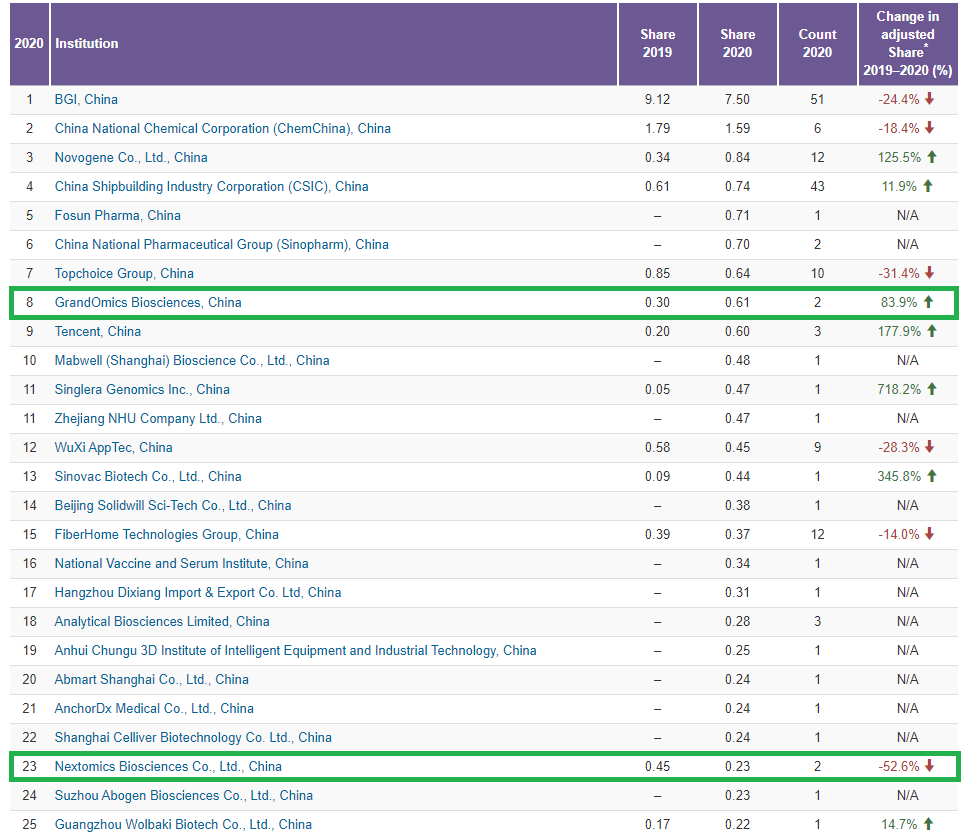966x839 pixels.
Task: Click the 2020 rank column header
Action: (x=29, y=43)
